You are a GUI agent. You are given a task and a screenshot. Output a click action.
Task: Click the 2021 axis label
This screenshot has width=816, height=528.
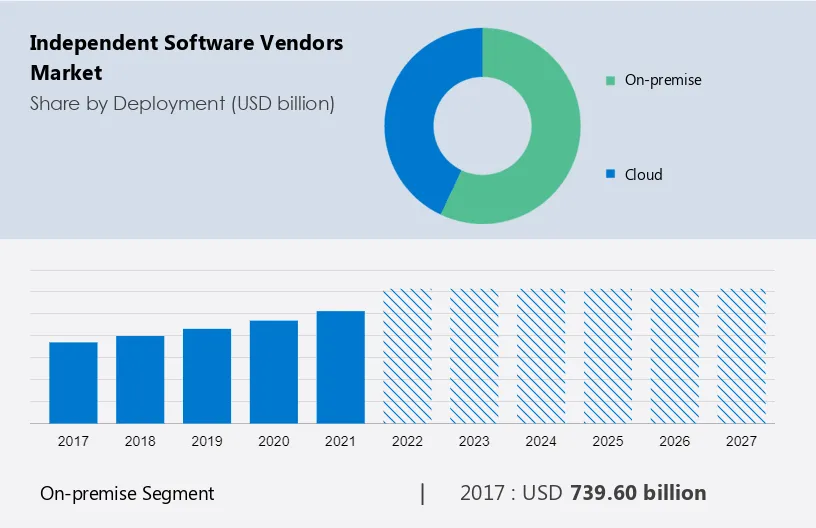[340, 441]
